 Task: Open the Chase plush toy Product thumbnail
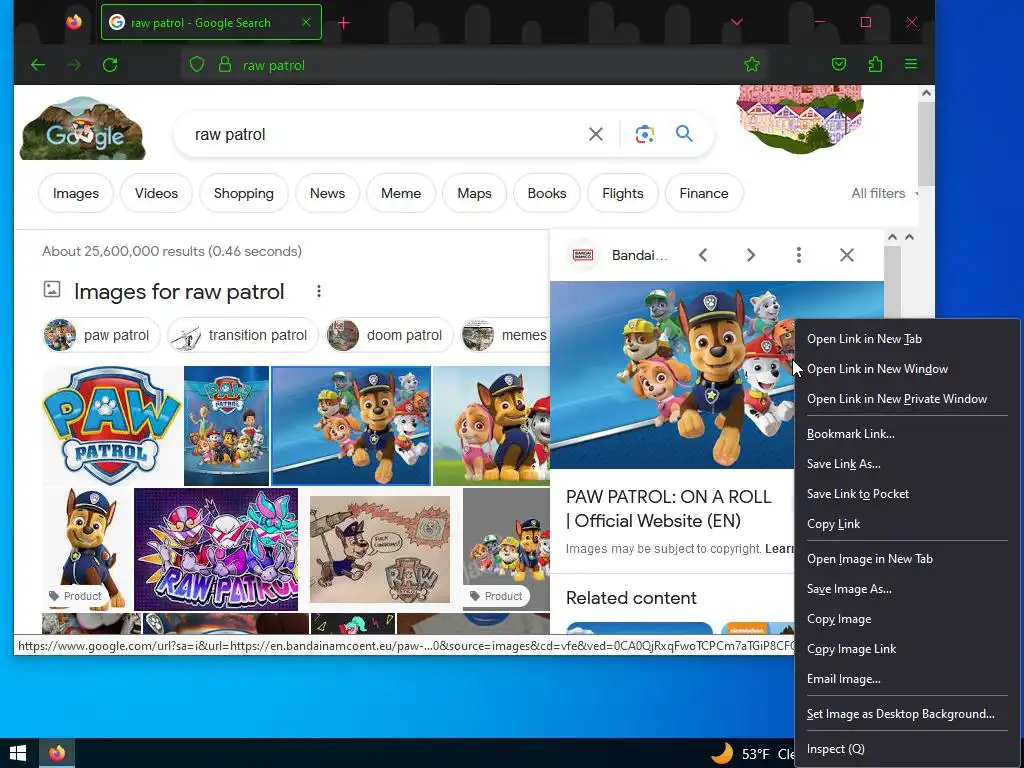pos(88,549)
